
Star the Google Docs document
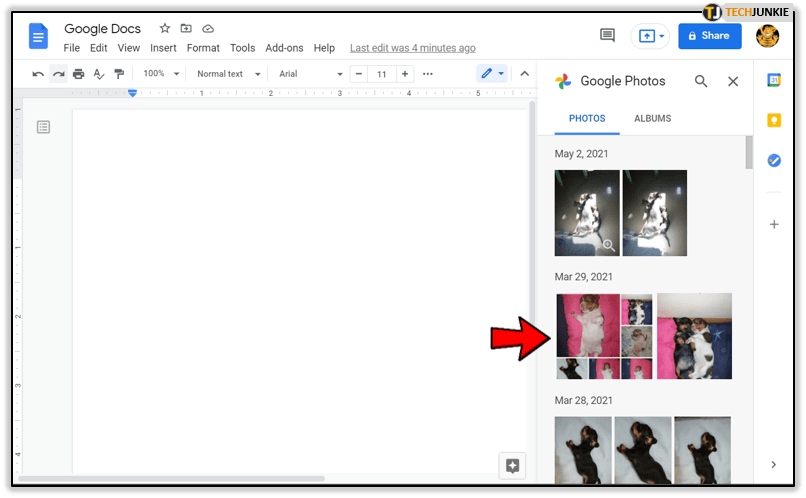click(x=165, y=29)
